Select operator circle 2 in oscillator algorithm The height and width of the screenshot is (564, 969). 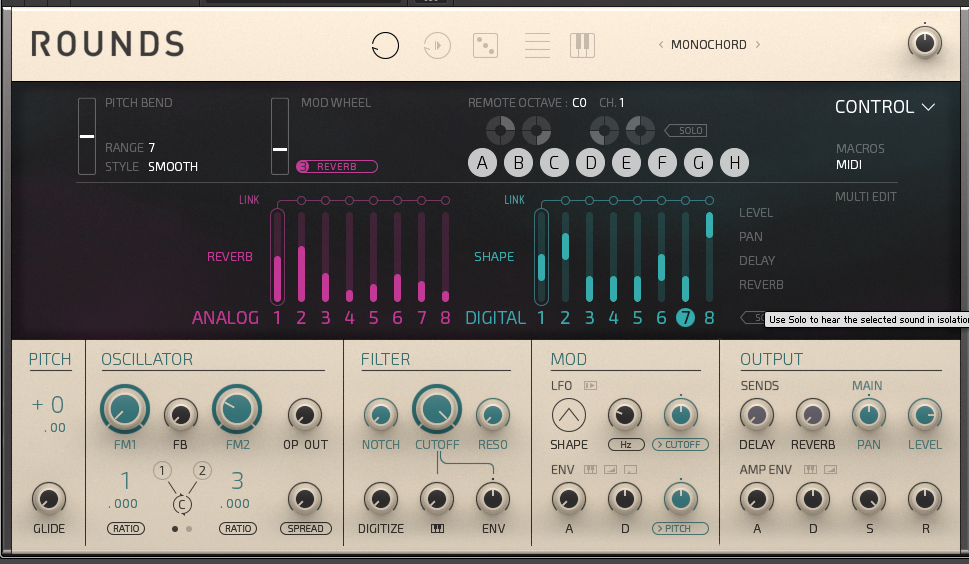coord(202,471)
